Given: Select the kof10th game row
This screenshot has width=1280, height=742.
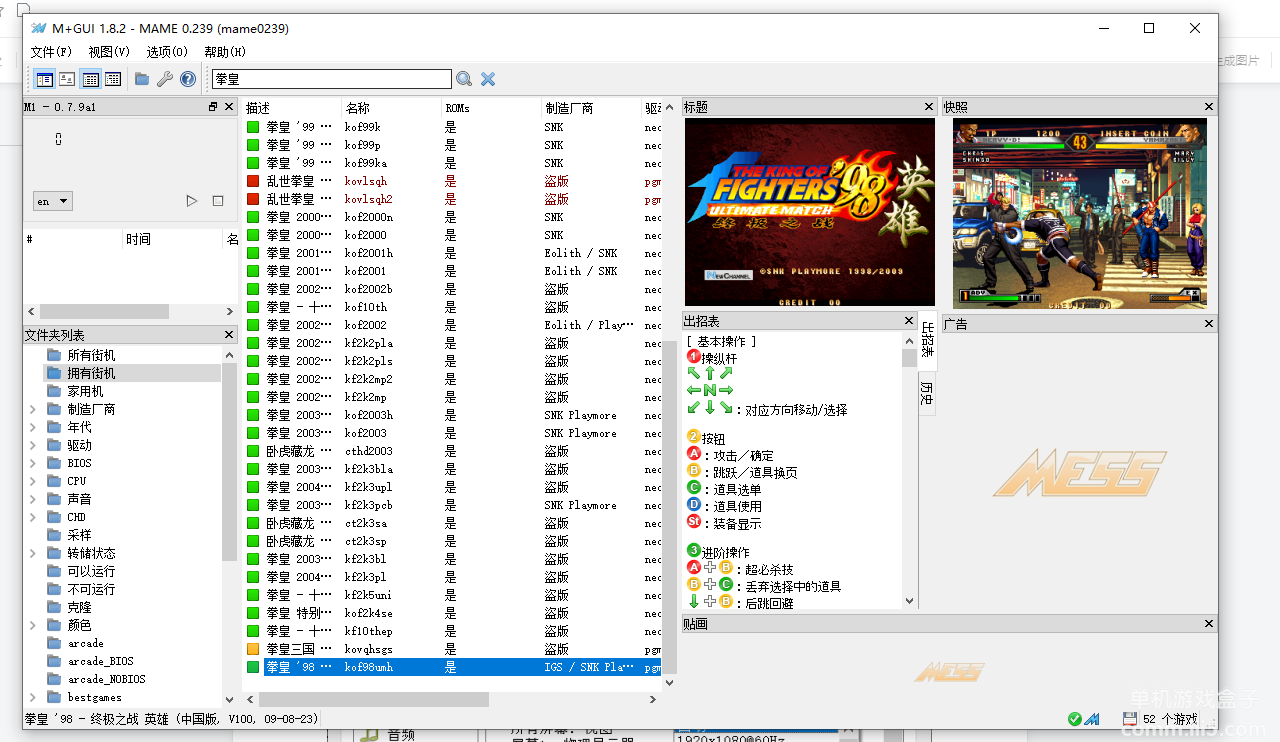Looking at the screenshot, I should pyautogui.click(x=453, y=307).
